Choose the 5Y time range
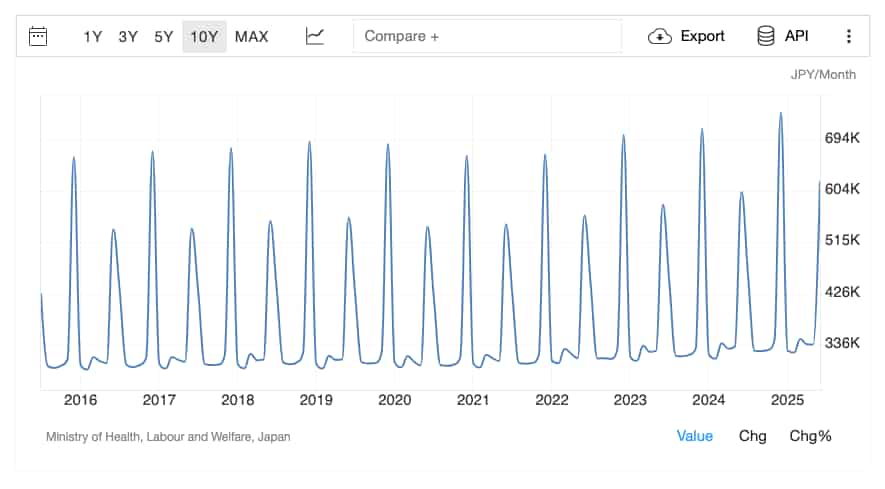This screenshot has width=885, height=489. 164,36
